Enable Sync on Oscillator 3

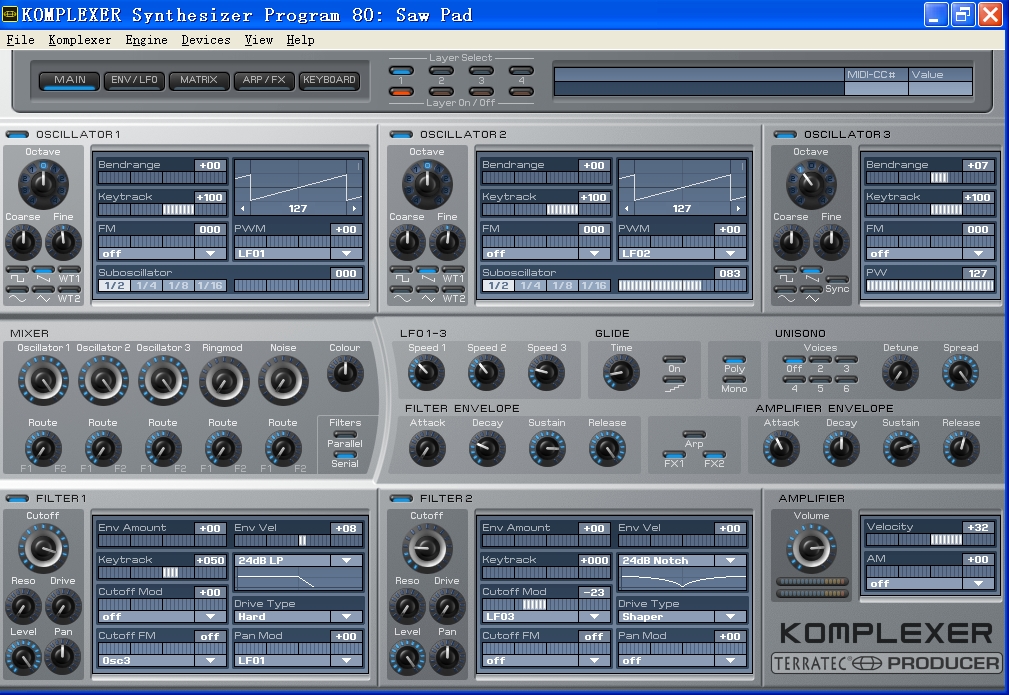click(837, 279)
